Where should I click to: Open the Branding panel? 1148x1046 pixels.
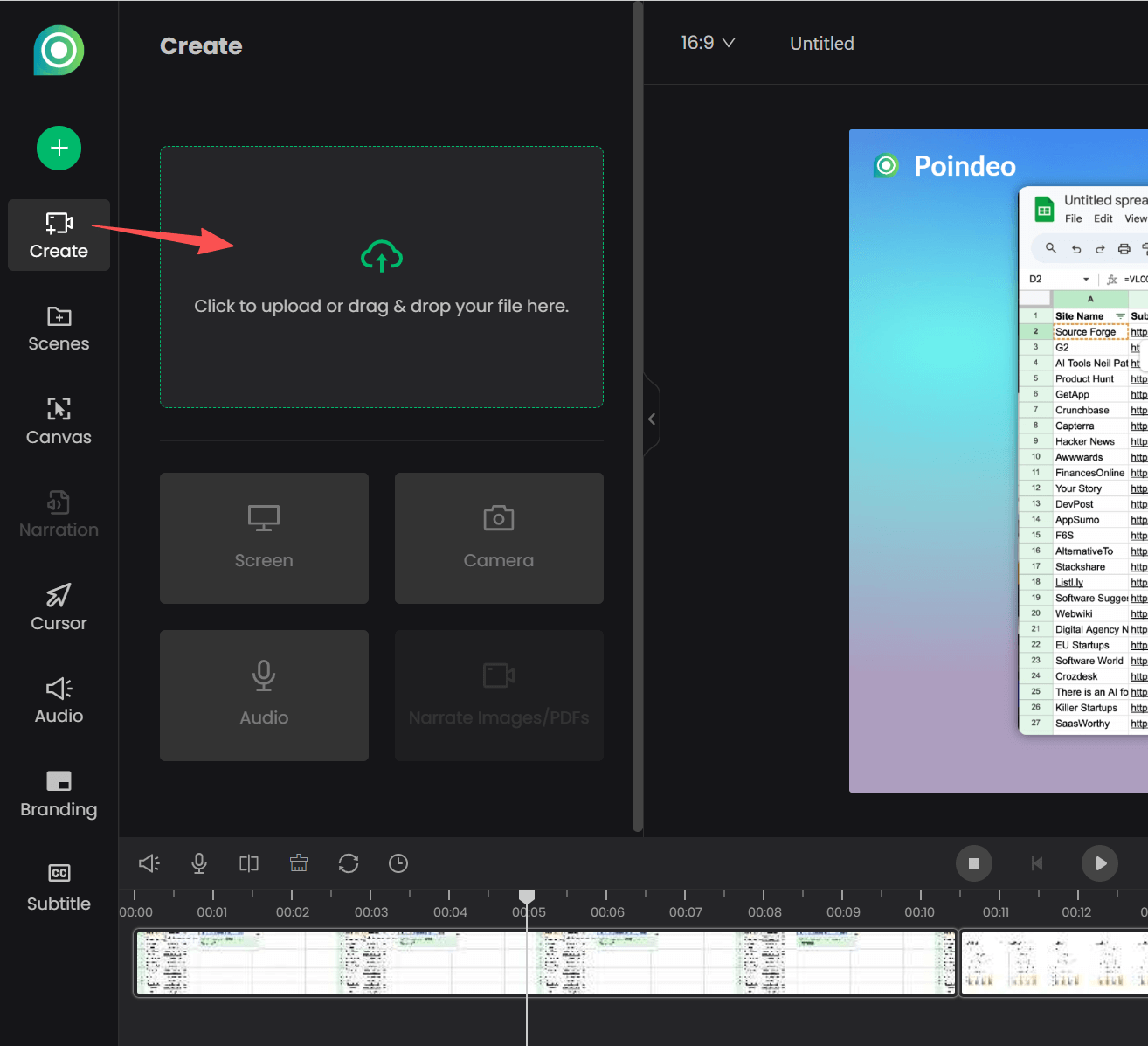tap(59, 793)
